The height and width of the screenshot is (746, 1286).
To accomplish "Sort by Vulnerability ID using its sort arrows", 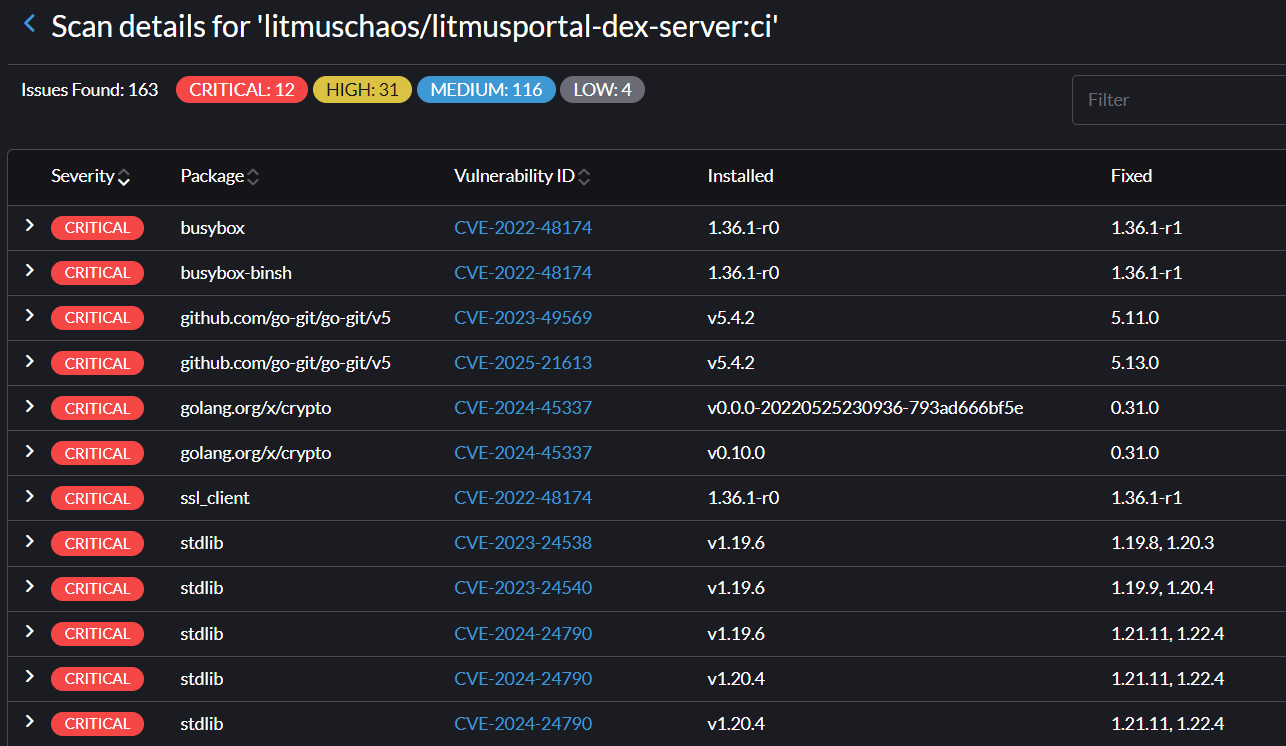I will pos(584,177).
